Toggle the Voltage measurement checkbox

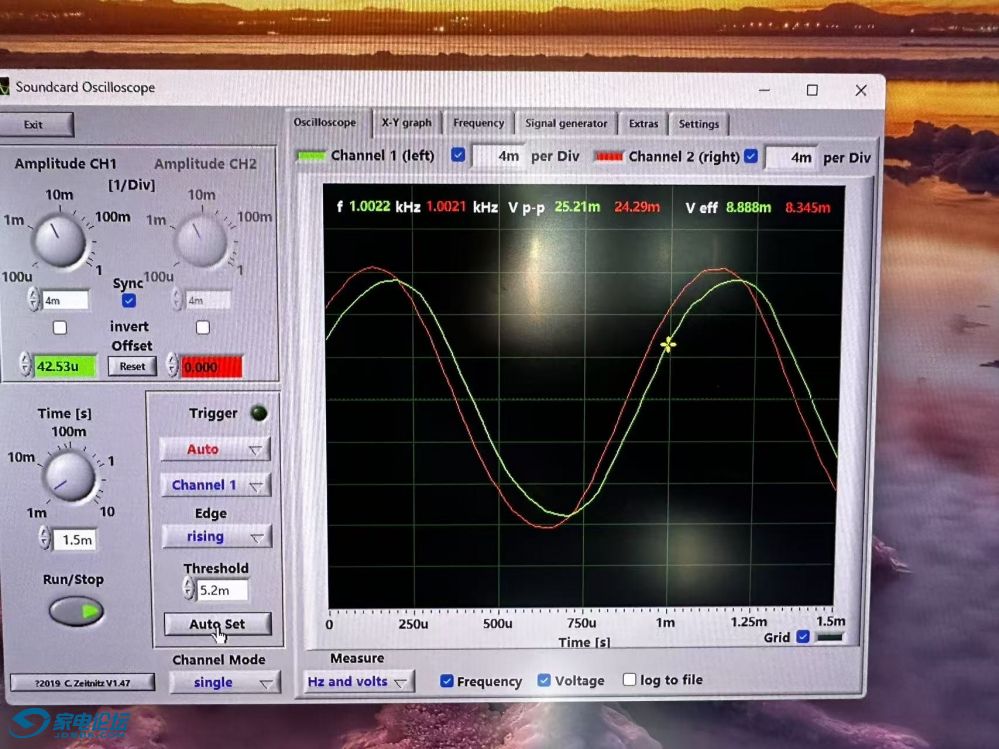(544, 680)
